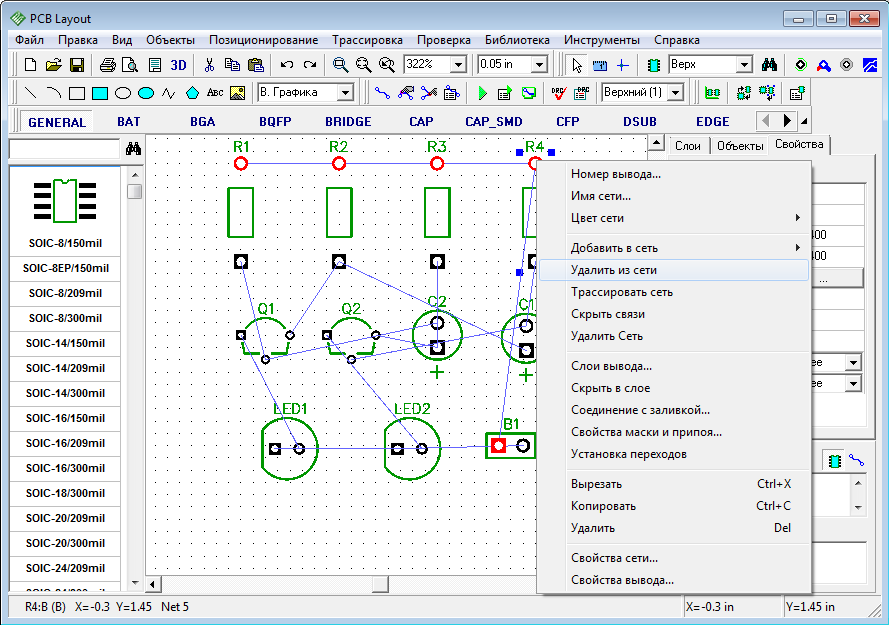Run the DRC check icon with red checkmark
Screen dimensions: 889x625
[x=559, y=93]
